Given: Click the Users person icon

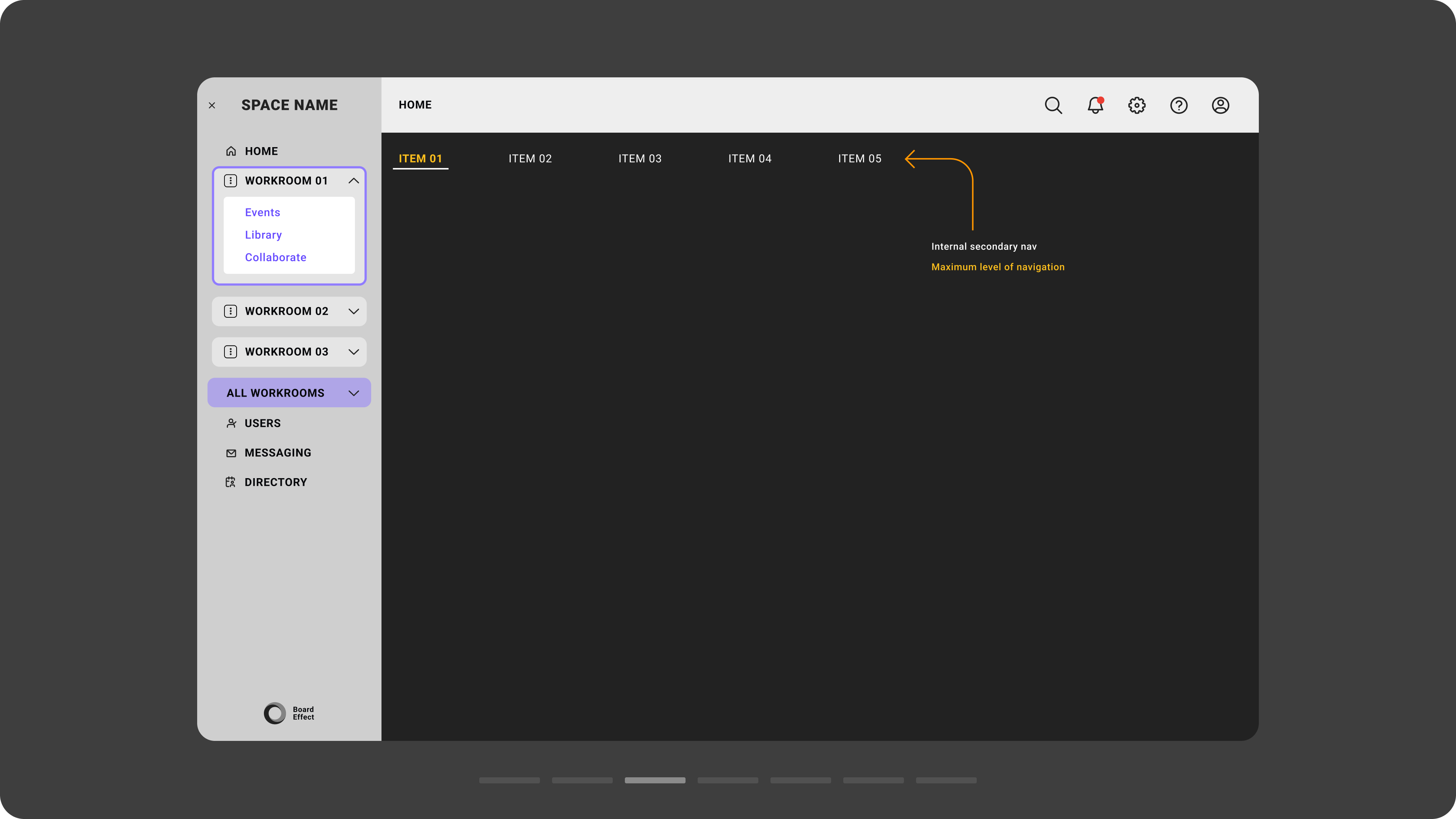Looking at the screenshot, I should point(231,424).
